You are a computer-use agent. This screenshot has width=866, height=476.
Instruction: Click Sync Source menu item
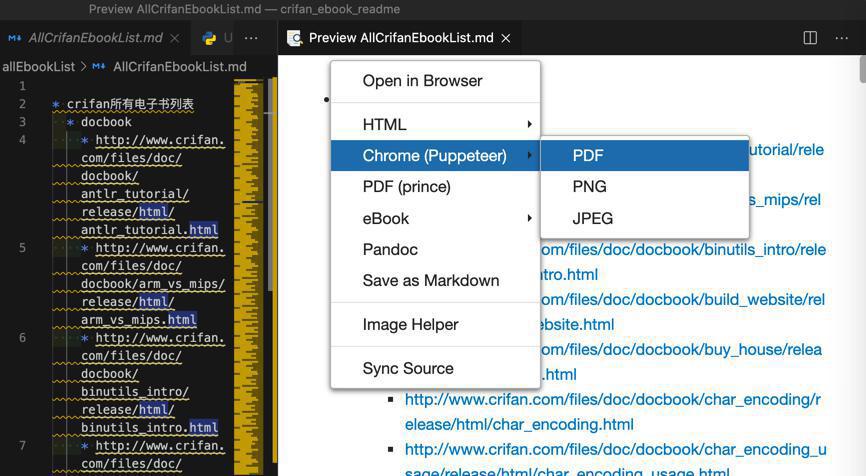tap(435, 368)
